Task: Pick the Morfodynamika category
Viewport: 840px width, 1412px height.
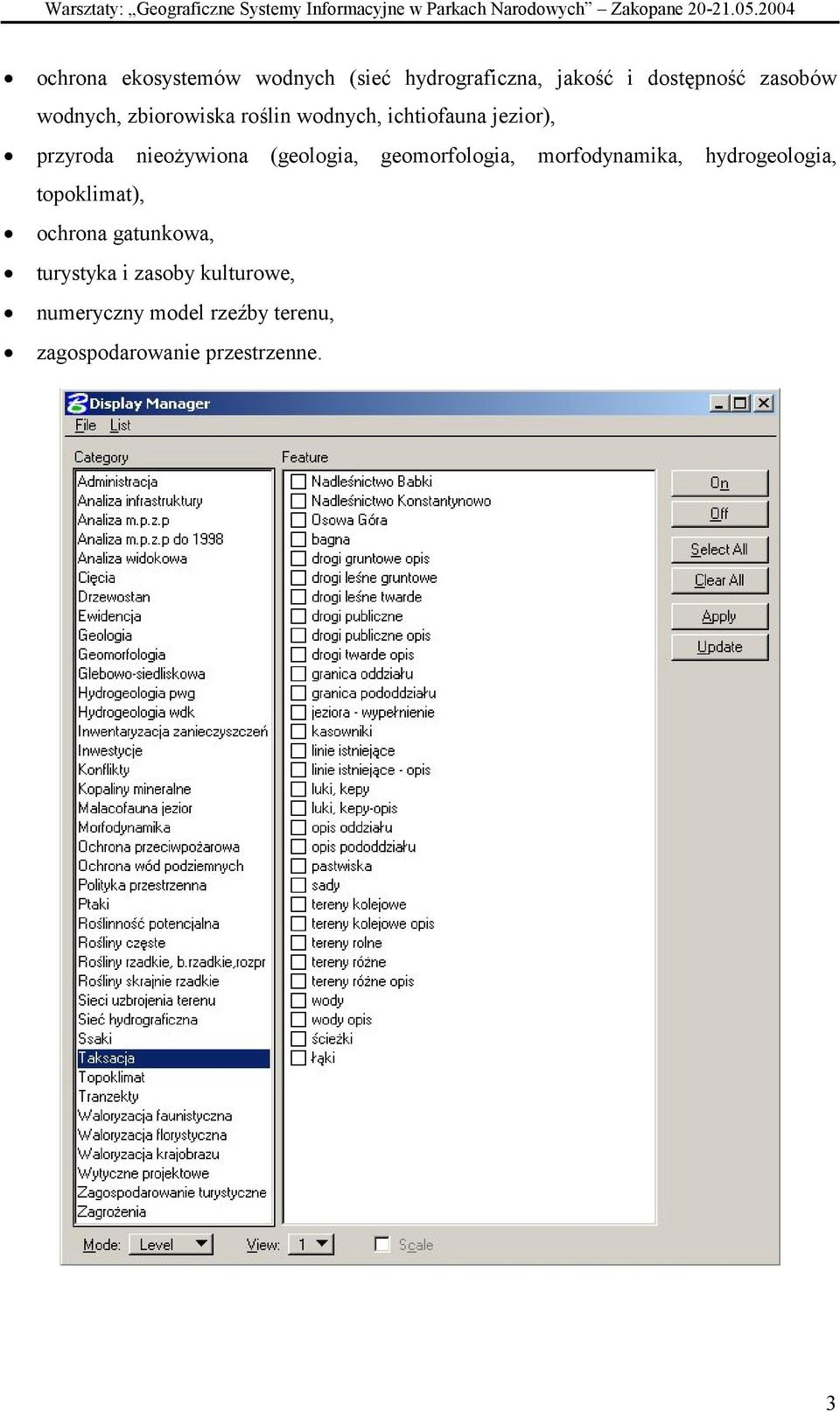Action: coord(124,828)
